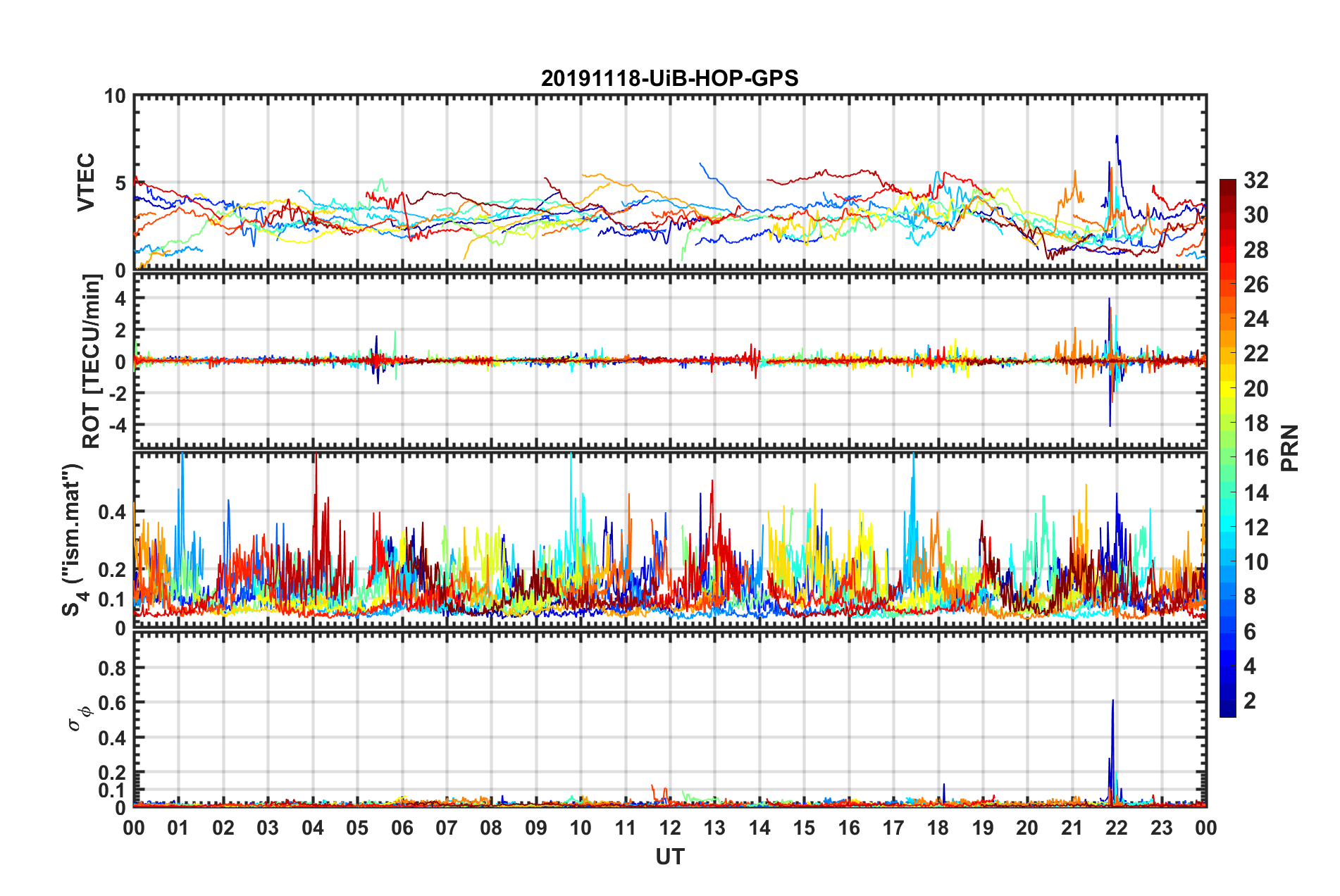Click the ROT [TECU/min] axis label
This screenshot has height=896, width=1340.
[x=92, y=361]
